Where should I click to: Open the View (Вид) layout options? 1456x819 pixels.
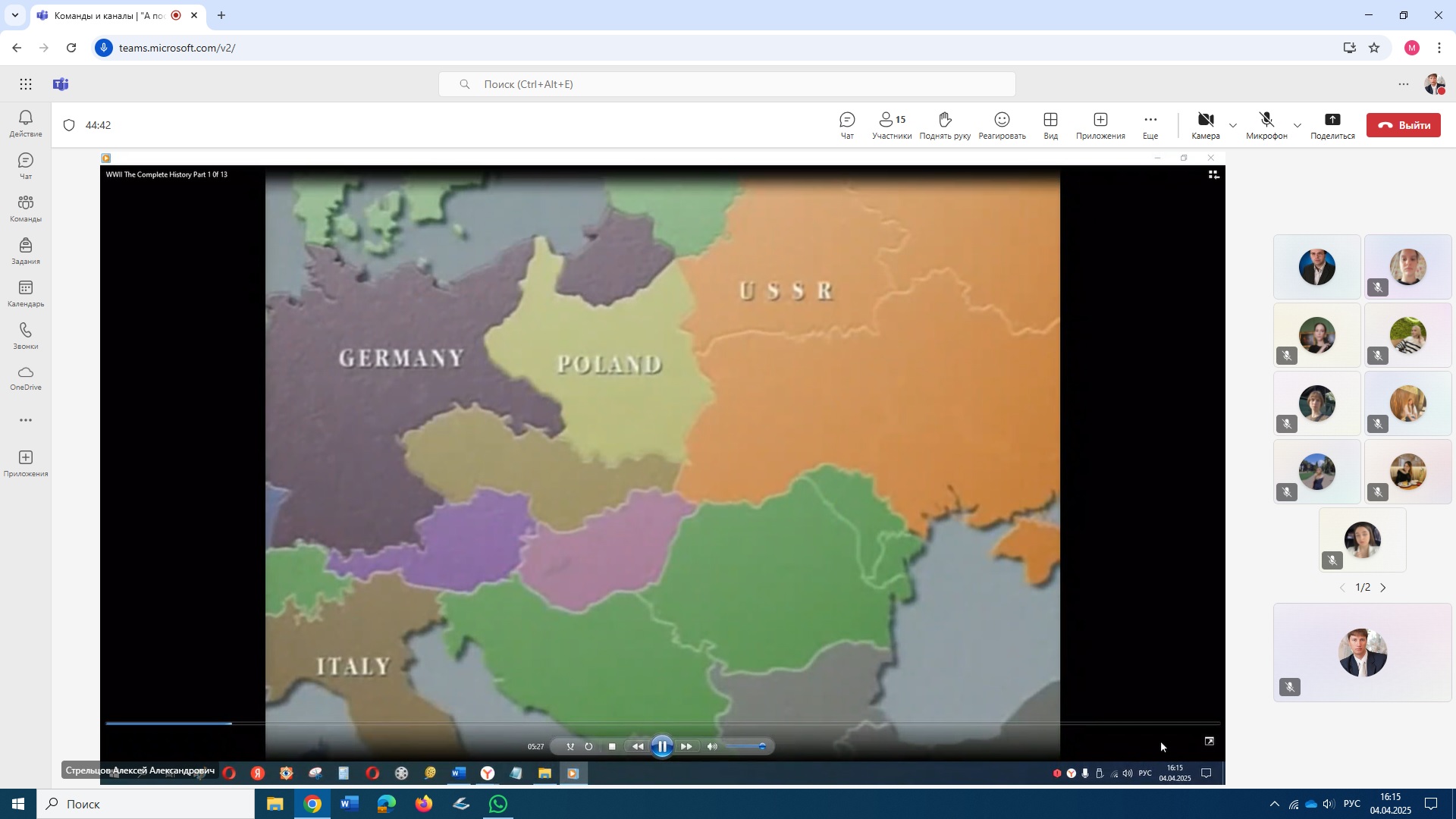coord(1050,125)
